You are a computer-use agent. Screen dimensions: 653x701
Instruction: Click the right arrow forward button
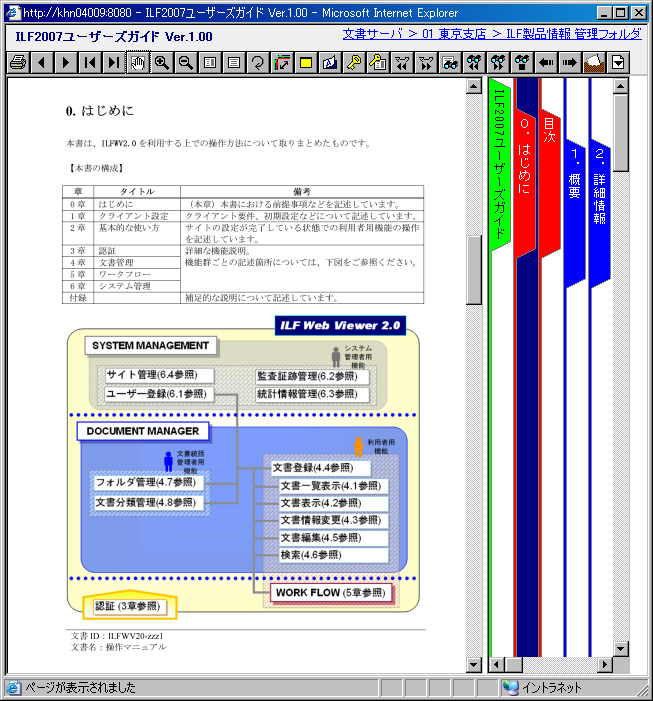click(570, 63)
